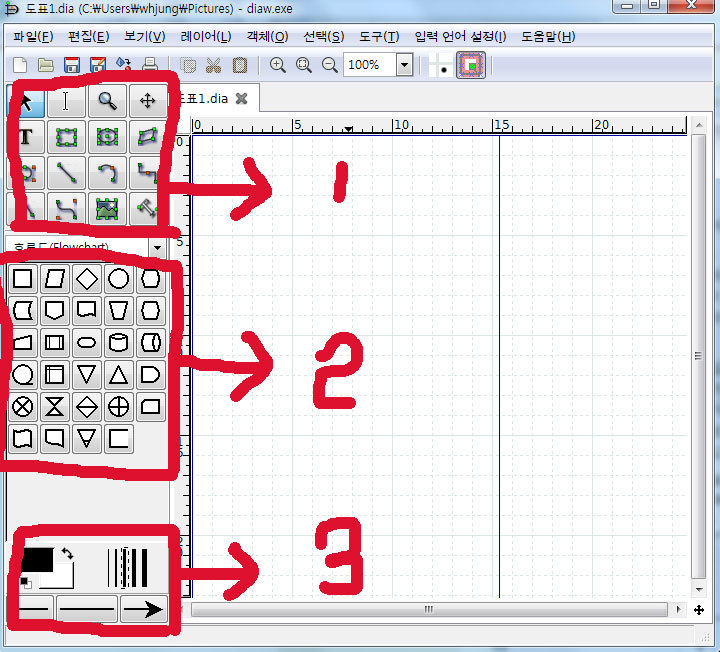Screen dimensions: 720x652
Task: Swap foreground and background colors arrow
Action: coord(68,553)
